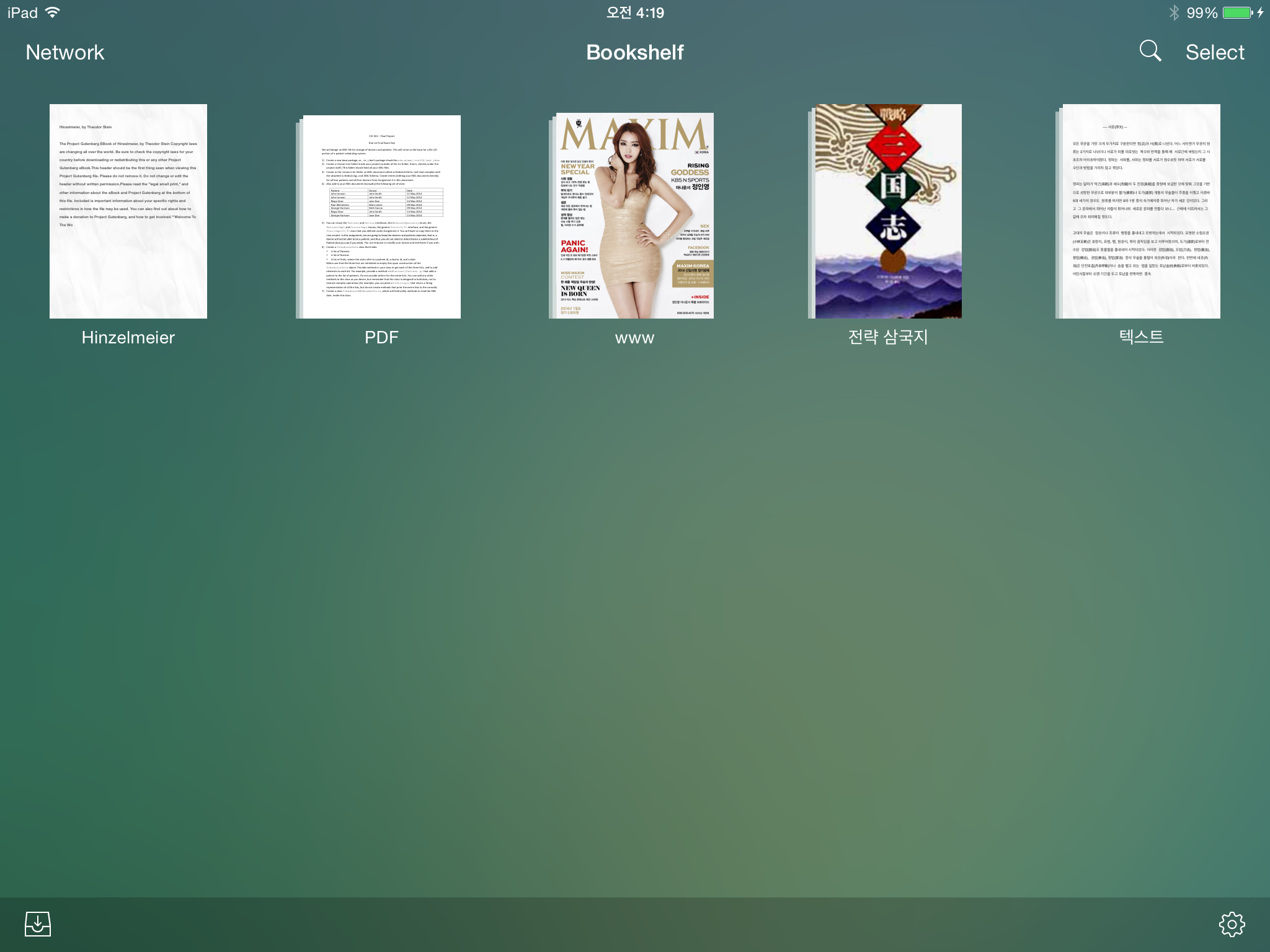
Task: Open the search magnifier icon
Action: pyautogui.click(x=1150, y=51)
